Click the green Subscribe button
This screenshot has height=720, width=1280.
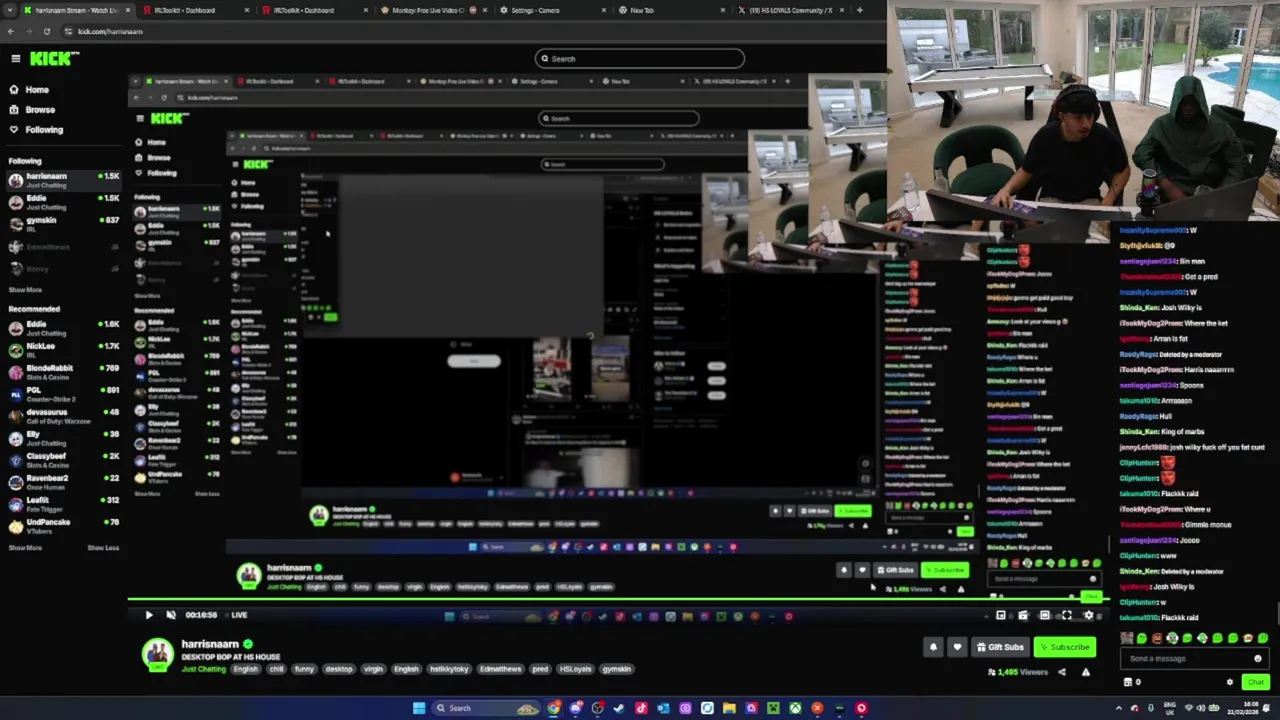pyautogui.click(x=1064, y=647)
